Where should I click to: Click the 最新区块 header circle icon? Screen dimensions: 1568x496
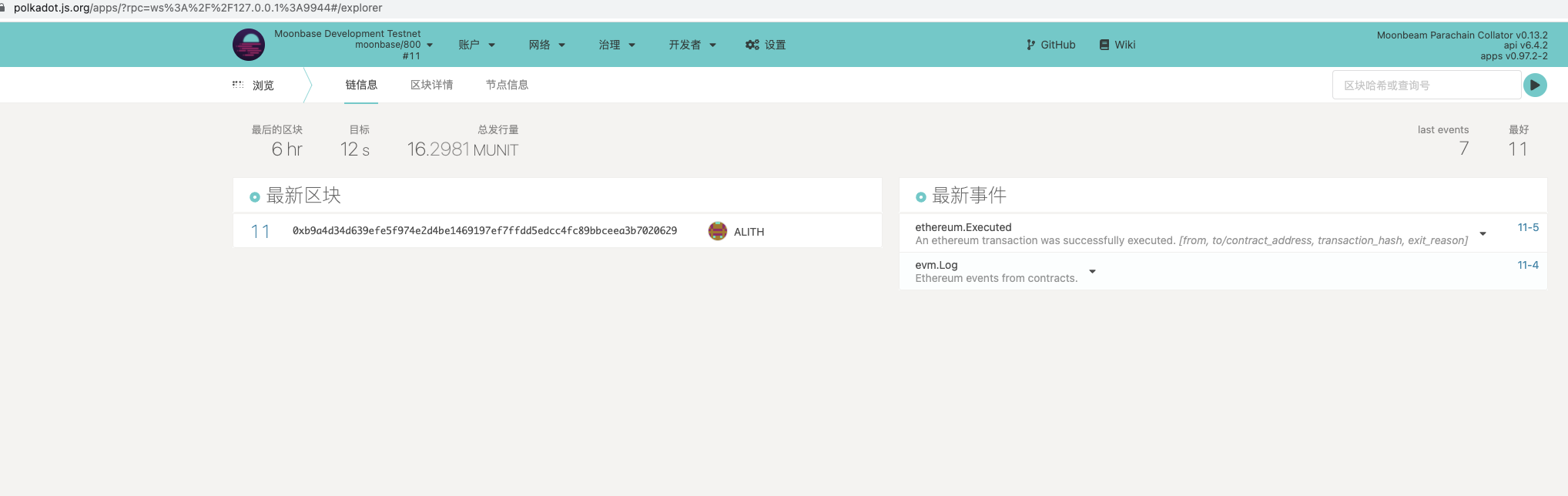tap(255, 197)
